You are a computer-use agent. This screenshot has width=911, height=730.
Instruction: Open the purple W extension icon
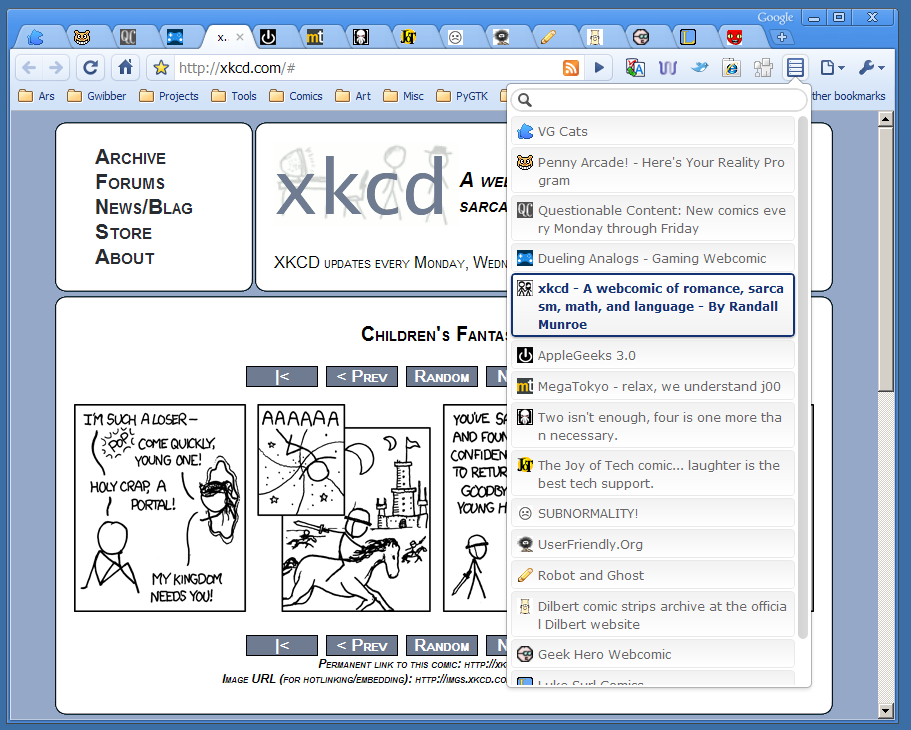668,68
